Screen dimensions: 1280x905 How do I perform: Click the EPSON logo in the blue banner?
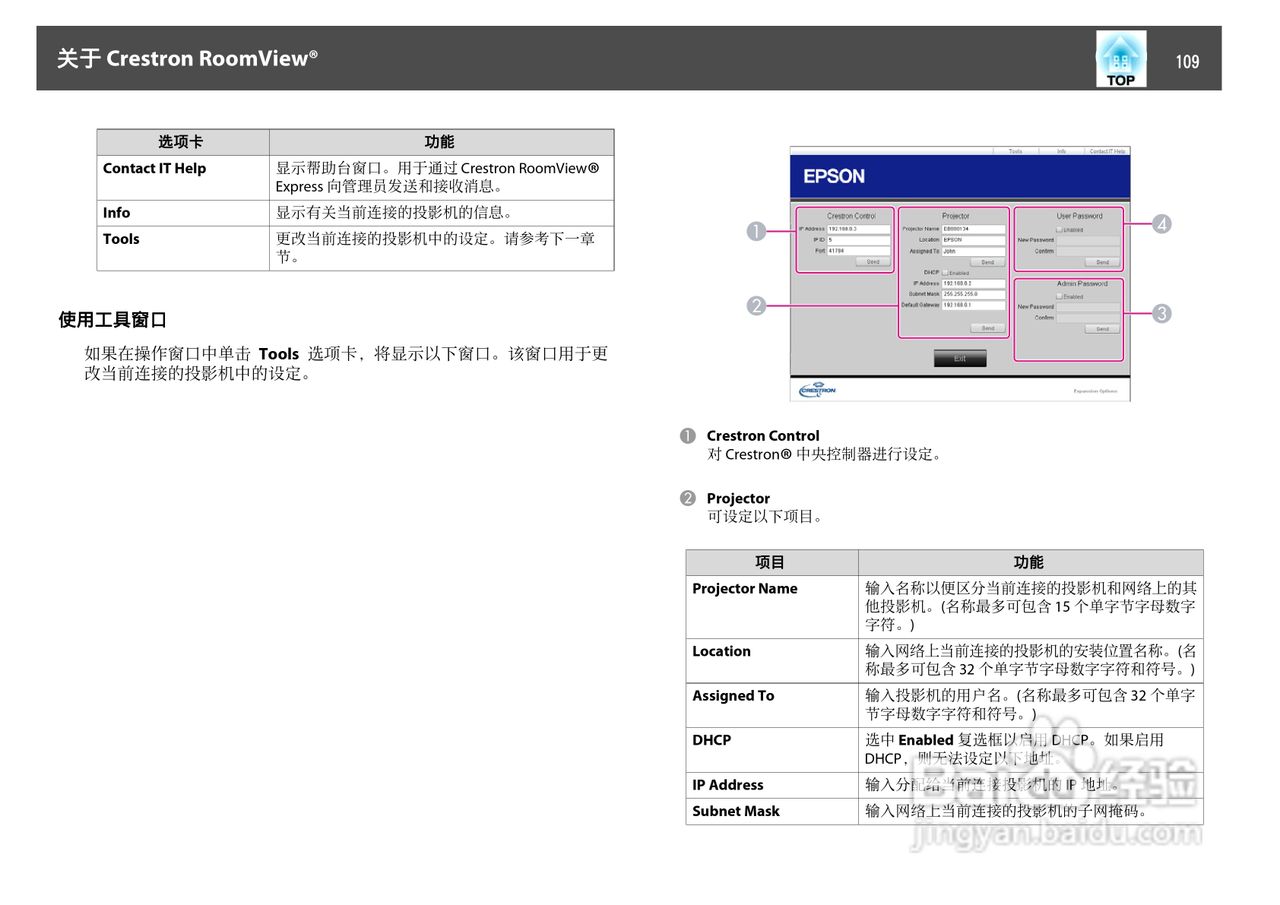(834, 176)
